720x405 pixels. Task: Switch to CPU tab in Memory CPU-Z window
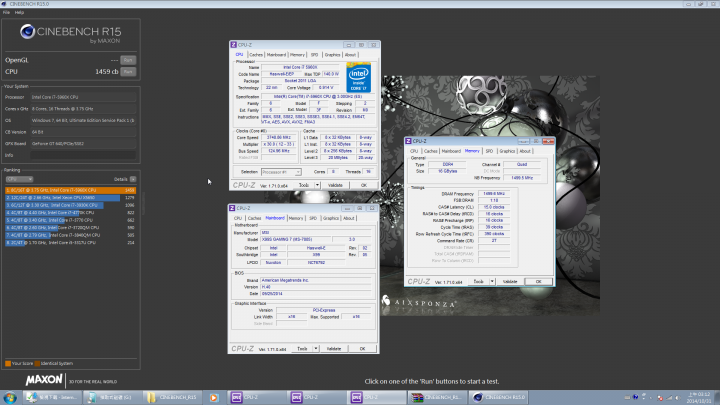(x=414, y=151)
